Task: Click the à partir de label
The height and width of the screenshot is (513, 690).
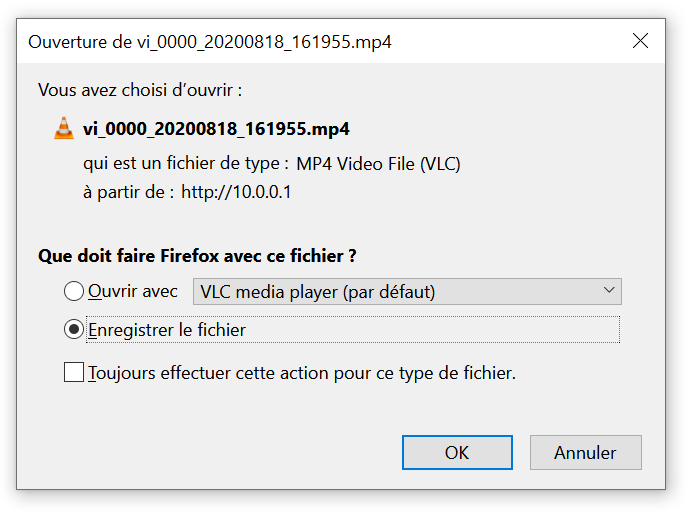Action: pos(128,192)
